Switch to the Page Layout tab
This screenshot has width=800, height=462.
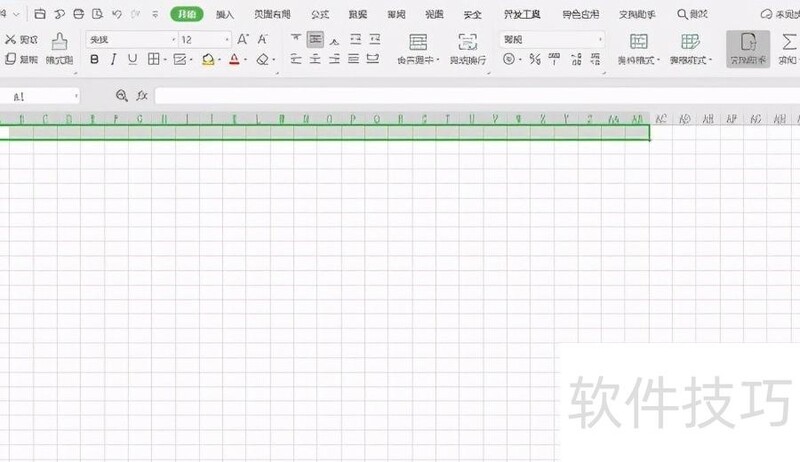272,14
